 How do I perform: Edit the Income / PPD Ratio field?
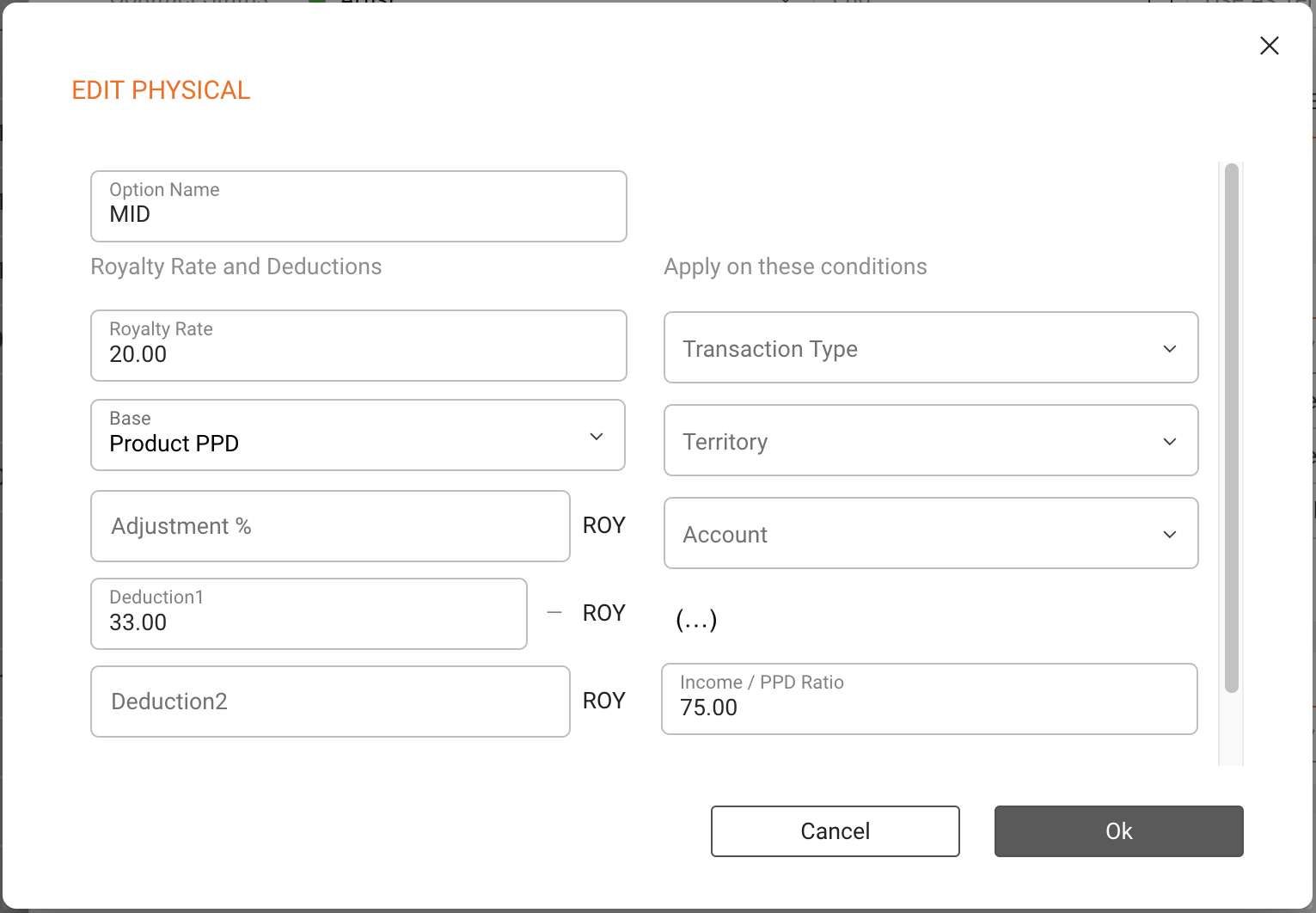point(929,699)
